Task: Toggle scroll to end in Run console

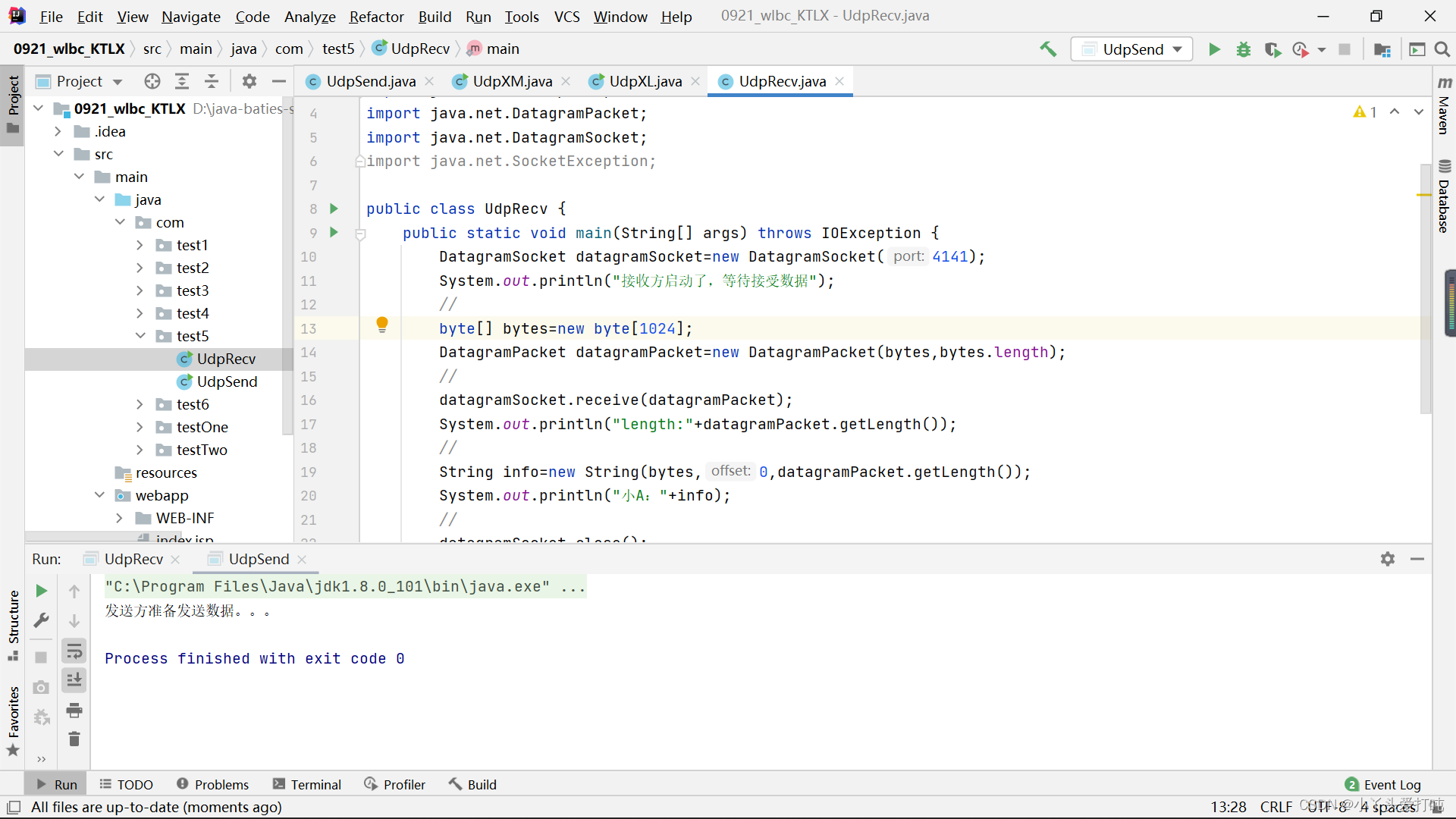Action: [74, 680]
